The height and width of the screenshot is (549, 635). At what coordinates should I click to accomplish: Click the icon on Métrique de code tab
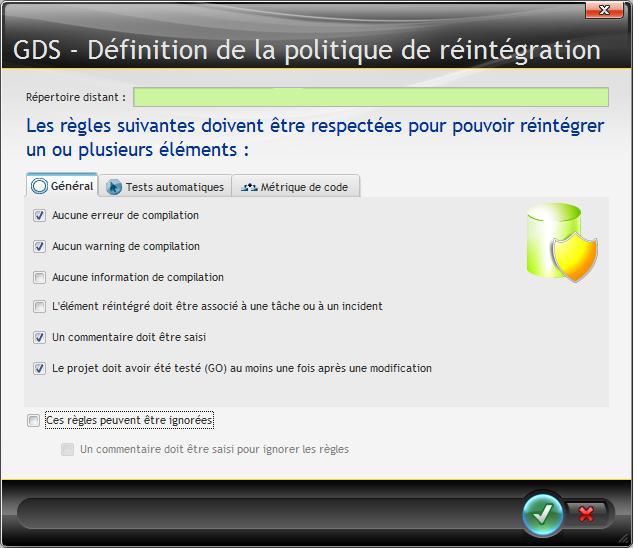[x=249, y=187]
